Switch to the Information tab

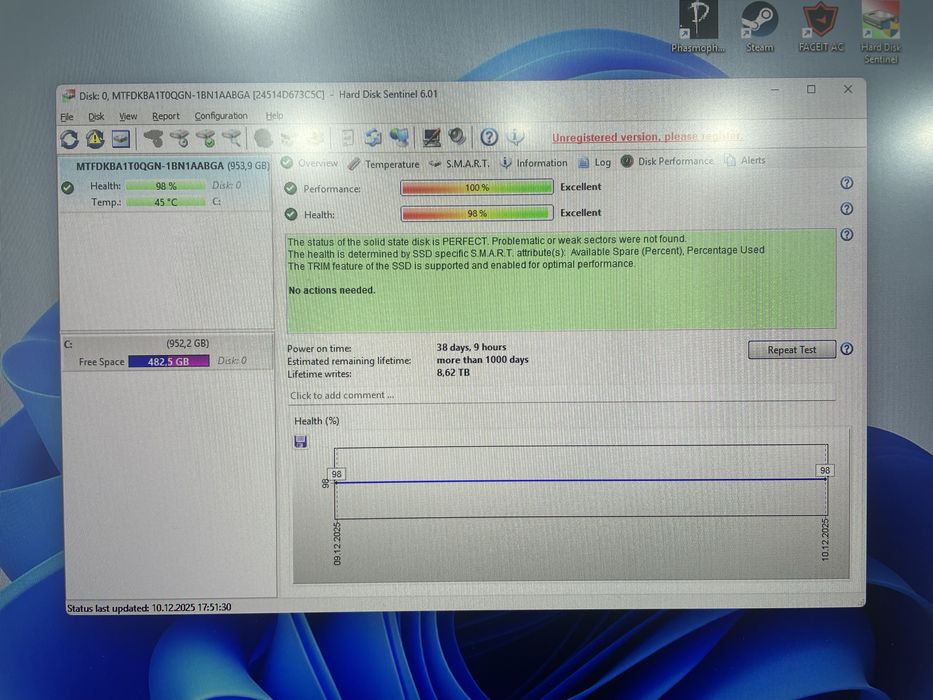click(534, 162)
